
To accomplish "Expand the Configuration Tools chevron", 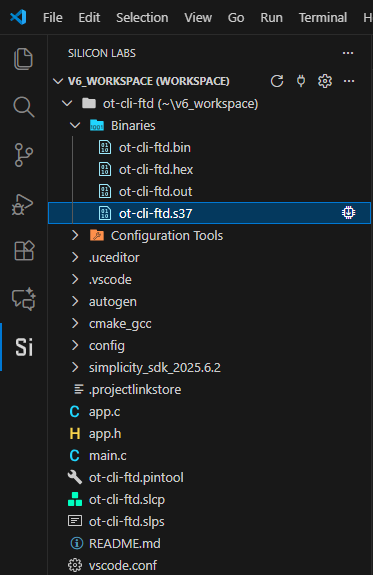I will pyautogui.click(x=75, y=235).
